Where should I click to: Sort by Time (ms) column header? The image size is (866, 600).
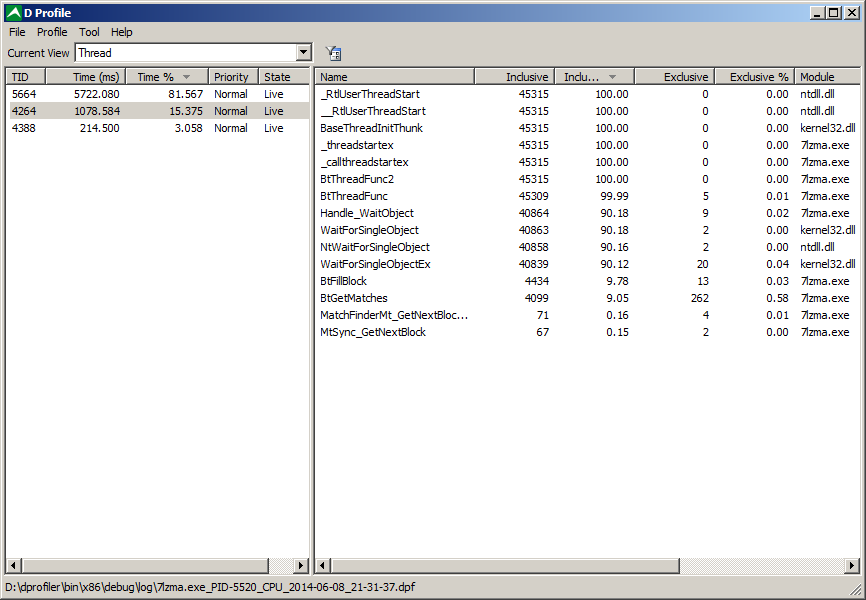(86, 77)
